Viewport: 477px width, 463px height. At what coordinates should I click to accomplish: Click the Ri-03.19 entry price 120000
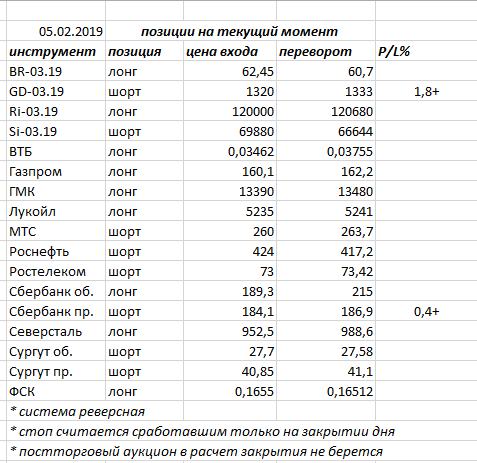tap(230, 111)
